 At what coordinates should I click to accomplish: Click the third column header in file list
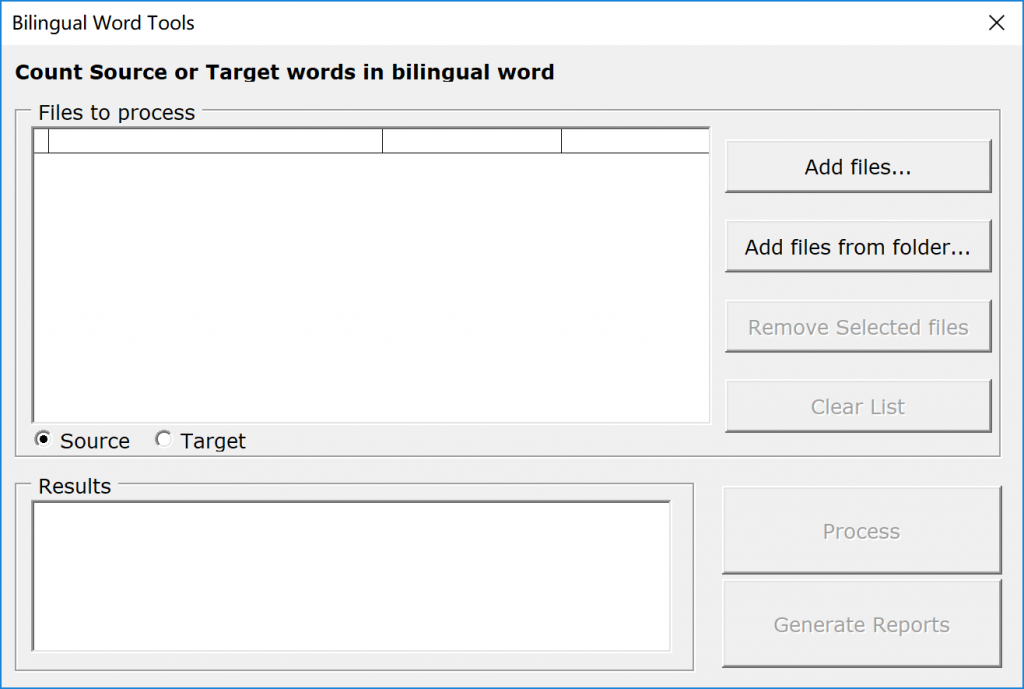coord(472,142)
